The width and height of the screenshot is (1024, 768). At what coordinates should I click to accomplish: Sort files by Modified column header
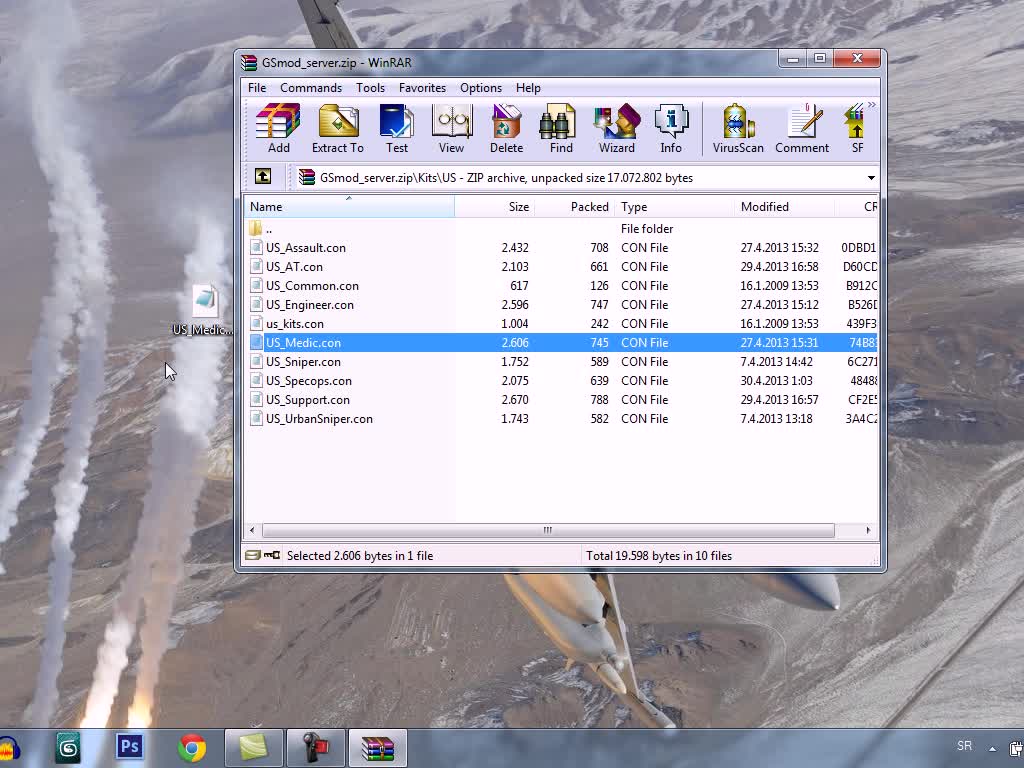coord(784,206)
